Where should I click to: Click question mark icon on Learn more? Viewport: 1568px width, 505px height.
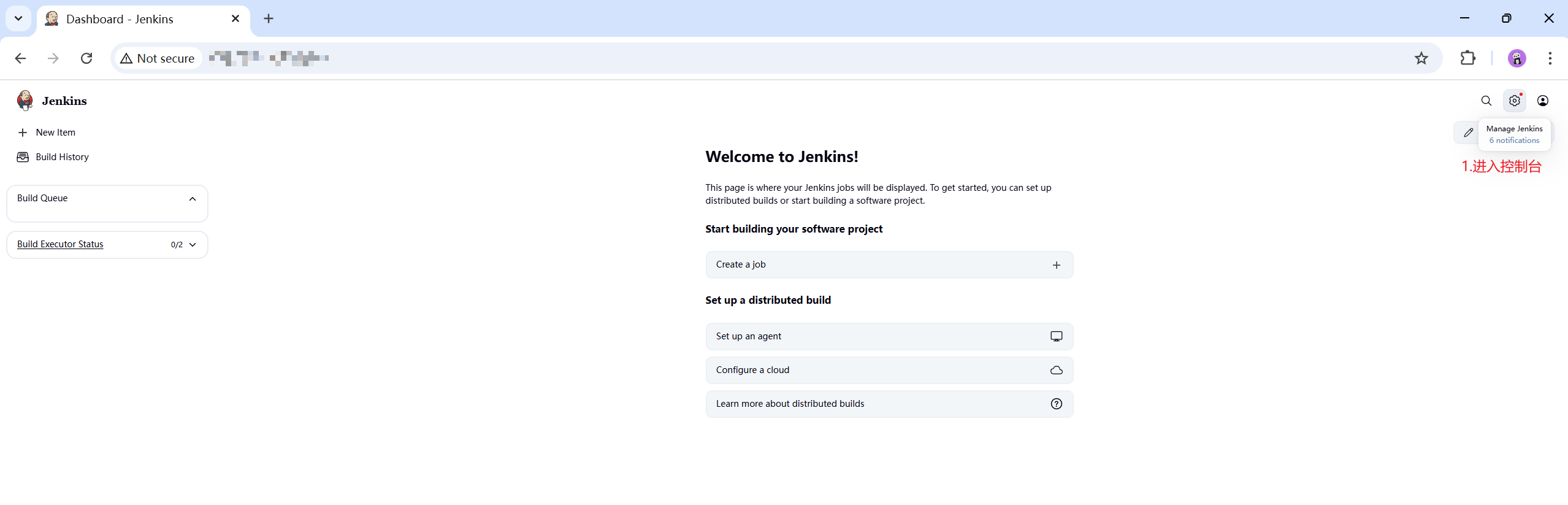pos(1056,404)
